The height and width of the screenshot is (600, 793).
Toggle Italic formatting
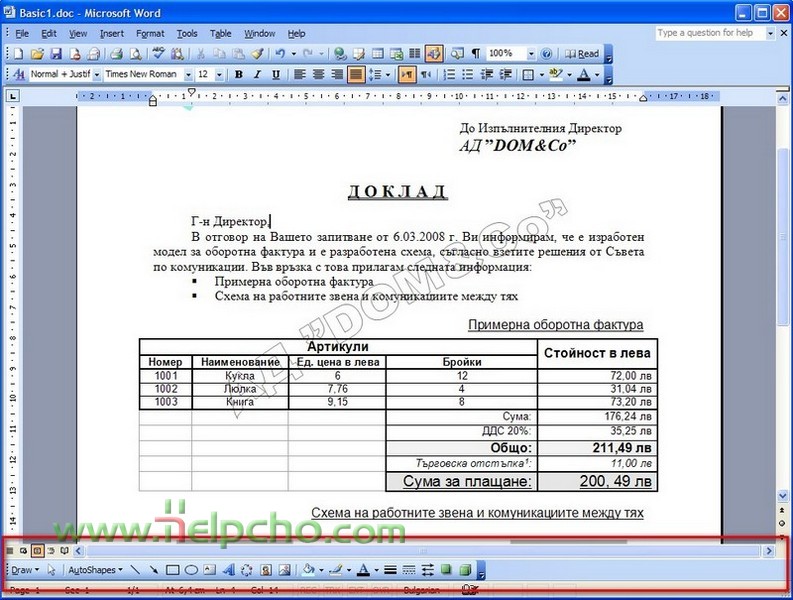(257, 75)
